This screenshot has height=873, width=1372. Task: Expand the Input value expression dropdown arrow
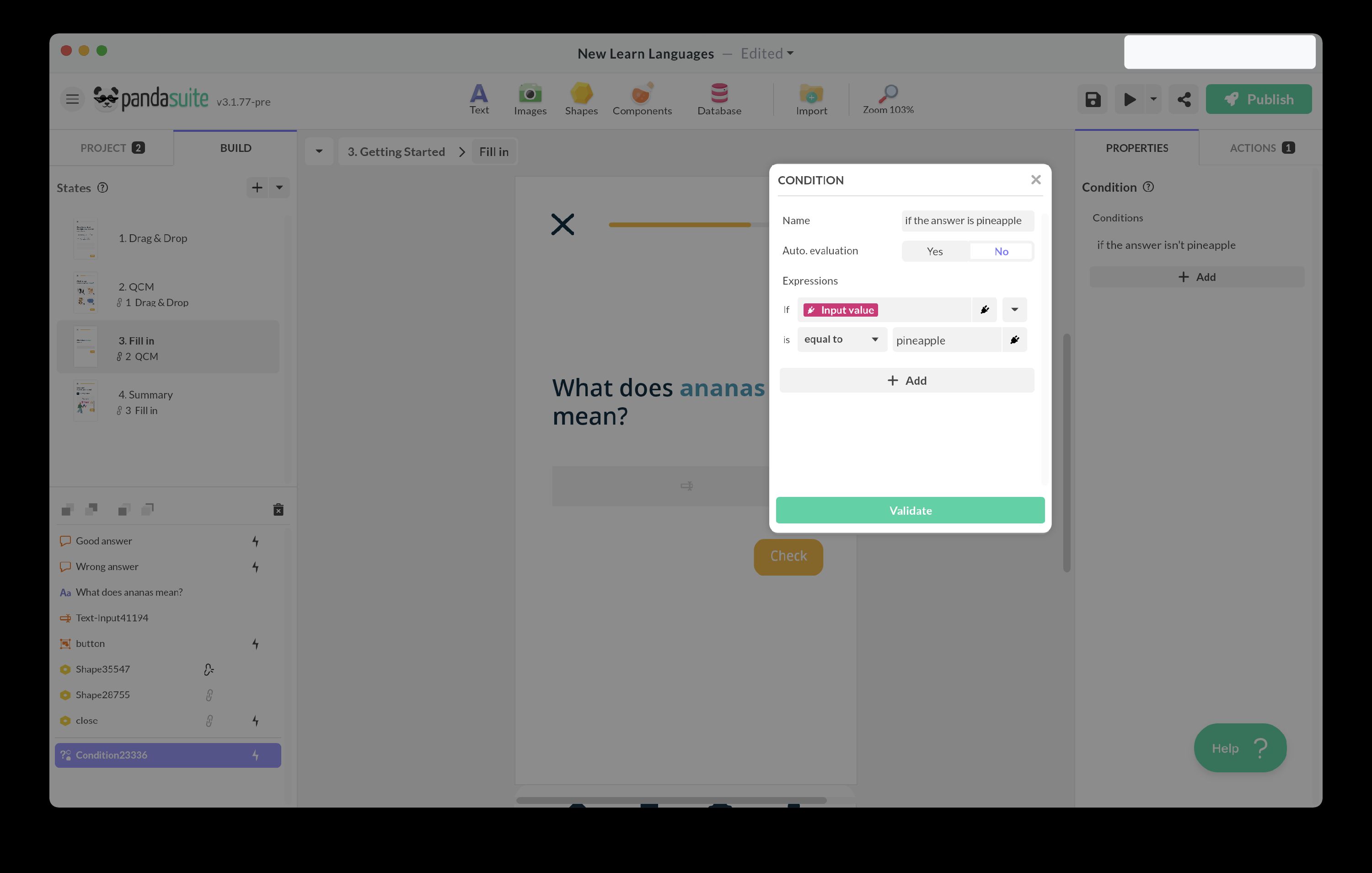pyautogui.click(x=1014, y=310)
